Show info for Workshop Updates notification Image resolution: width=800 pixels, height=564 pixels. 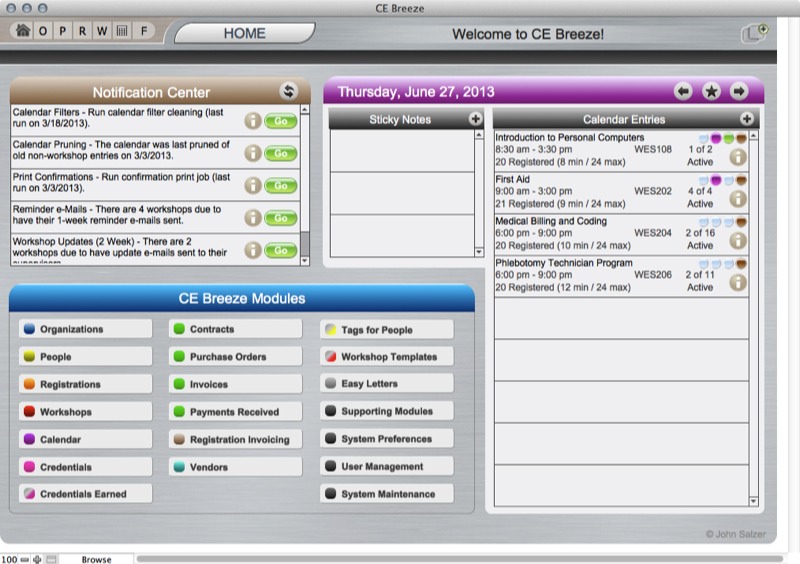(253, 250)
